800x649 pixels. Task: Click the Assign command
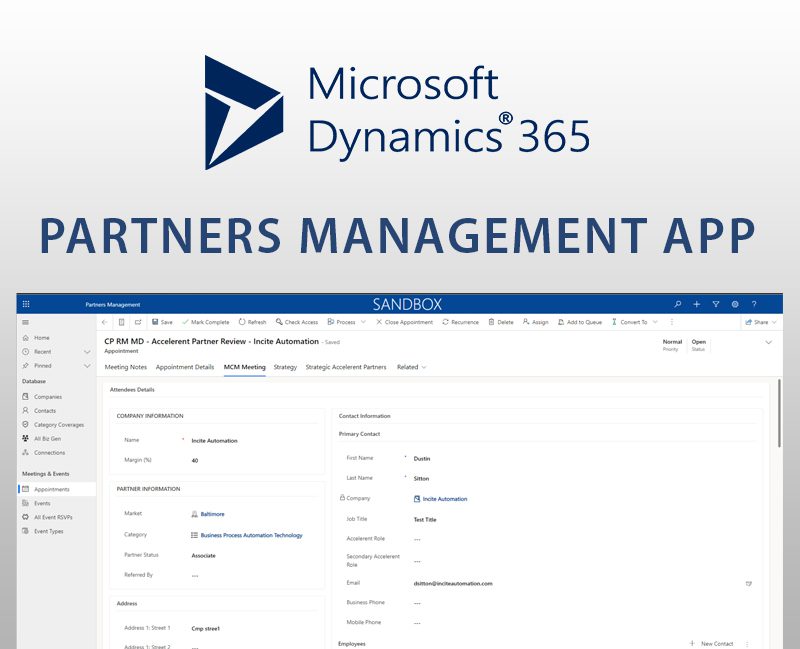click(x=536, y=322)
